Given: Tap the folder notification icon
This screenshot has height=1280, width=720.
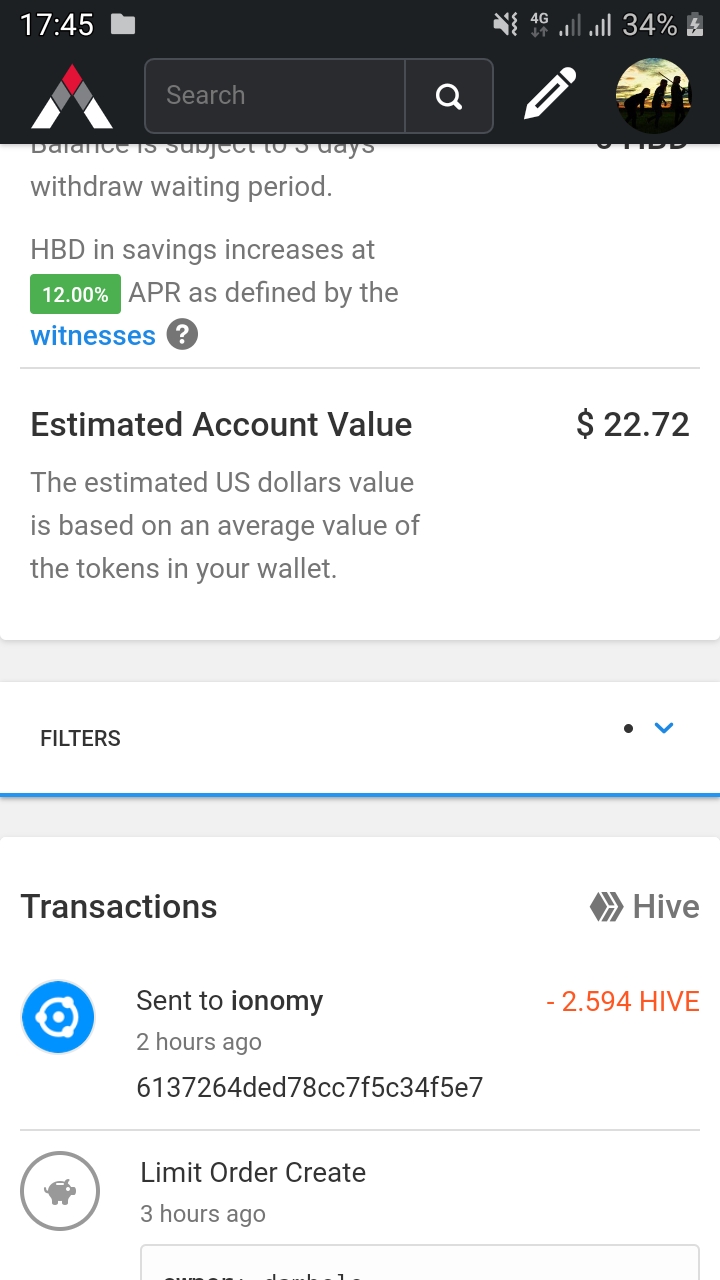Looking at the screenshot, I should pos(123,24).
